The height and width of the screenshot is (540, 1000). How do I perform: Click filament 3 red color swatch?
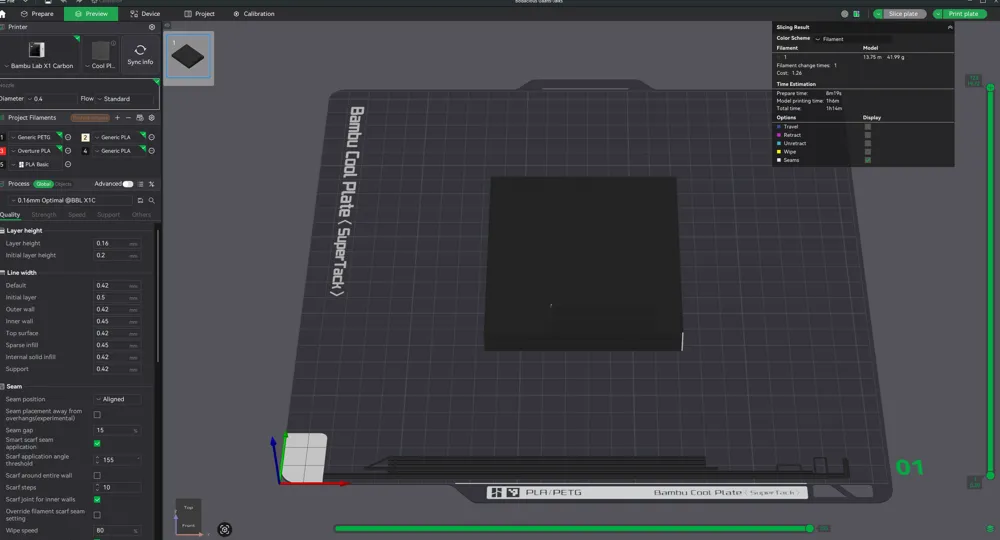[3, 151]
